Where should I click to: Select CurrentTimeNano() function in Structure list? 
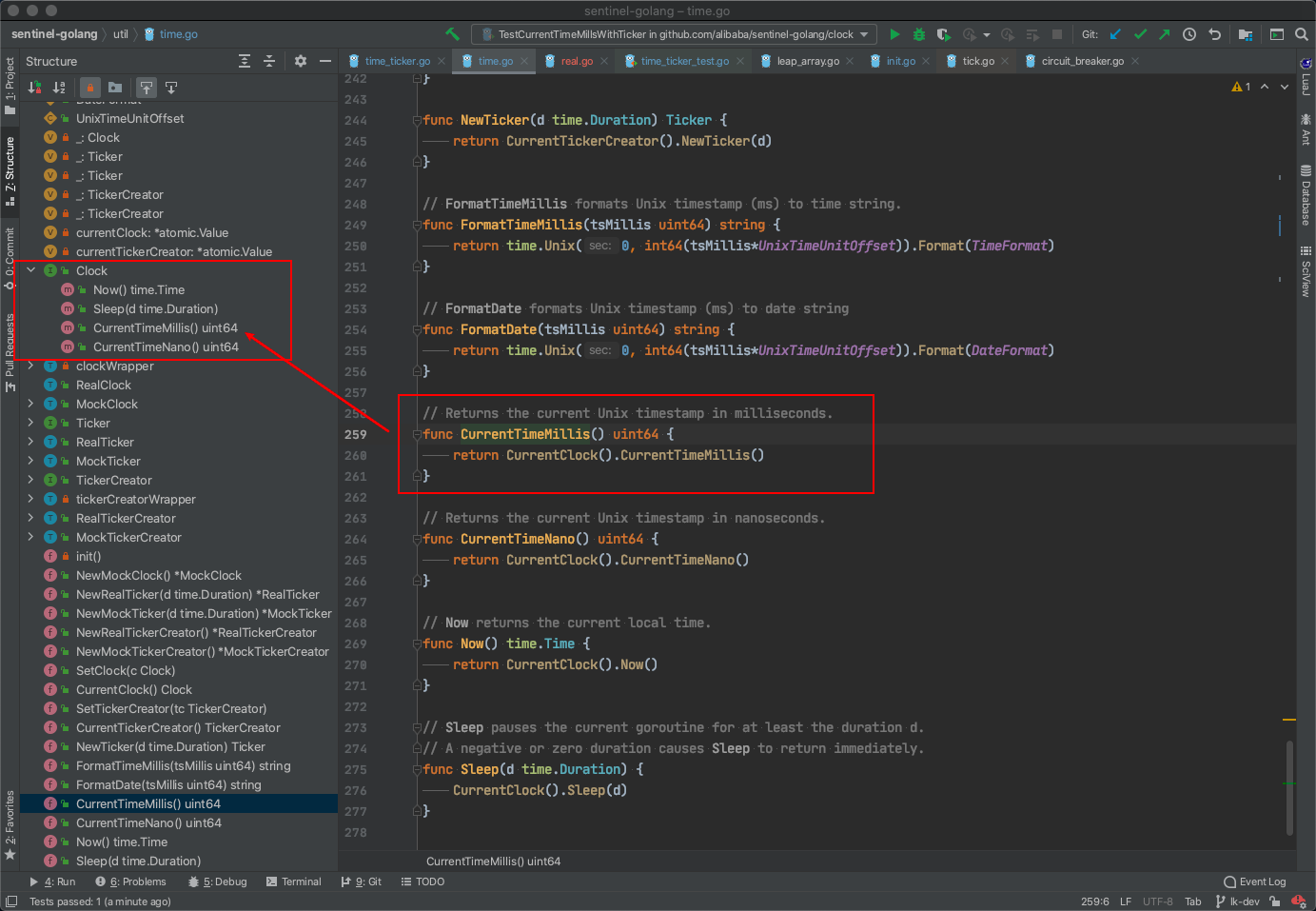point(148,822)
